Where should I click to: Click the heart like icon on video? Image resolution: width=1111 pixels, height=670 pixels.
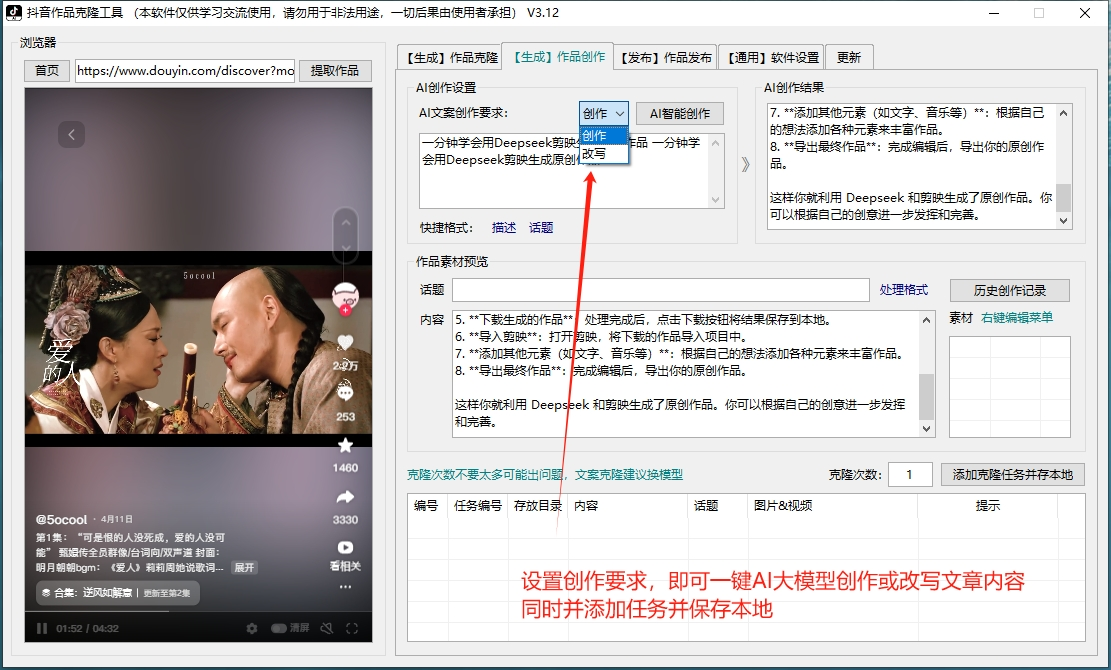click(345, 343)
